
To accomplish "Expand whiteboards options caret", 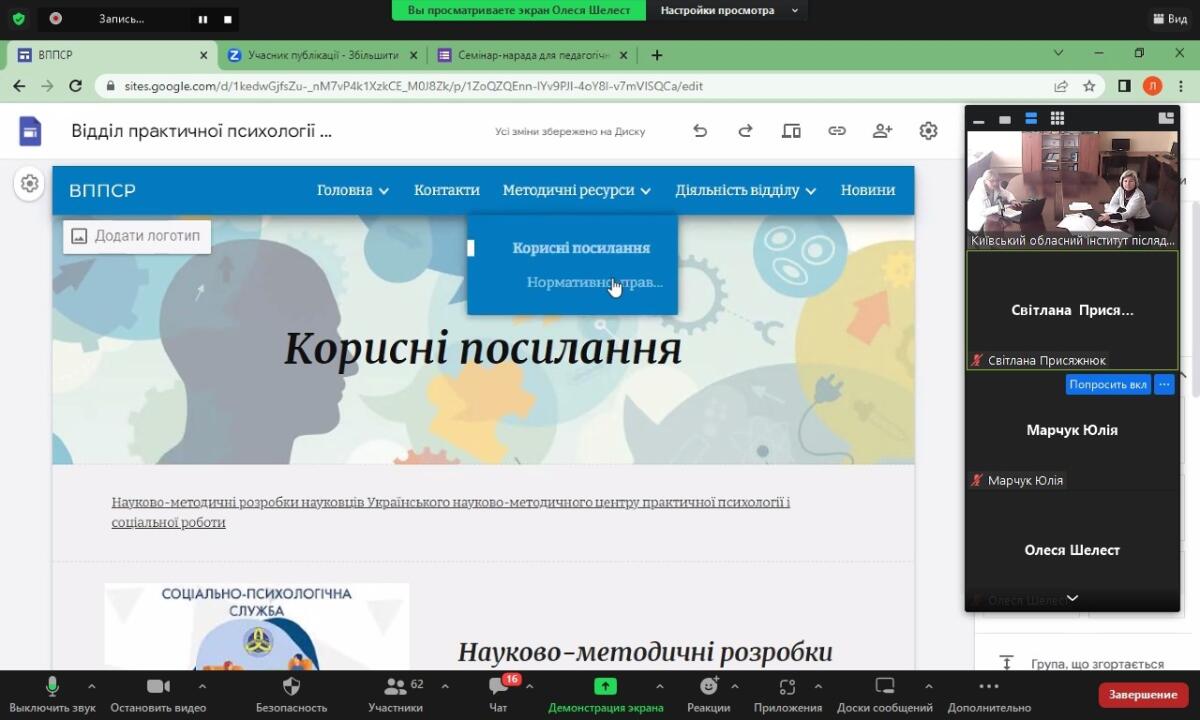I will pyautogui.click(x=931, y=686).
